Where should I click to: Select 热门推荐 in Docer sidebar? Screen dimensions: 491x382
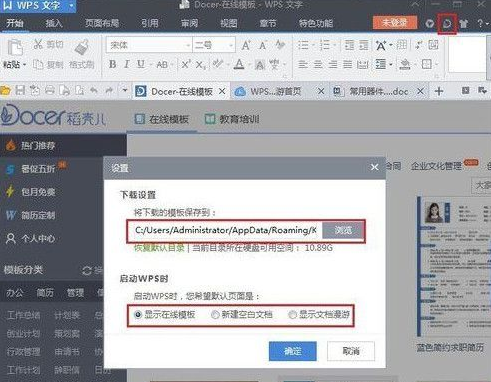coord(63,145)
